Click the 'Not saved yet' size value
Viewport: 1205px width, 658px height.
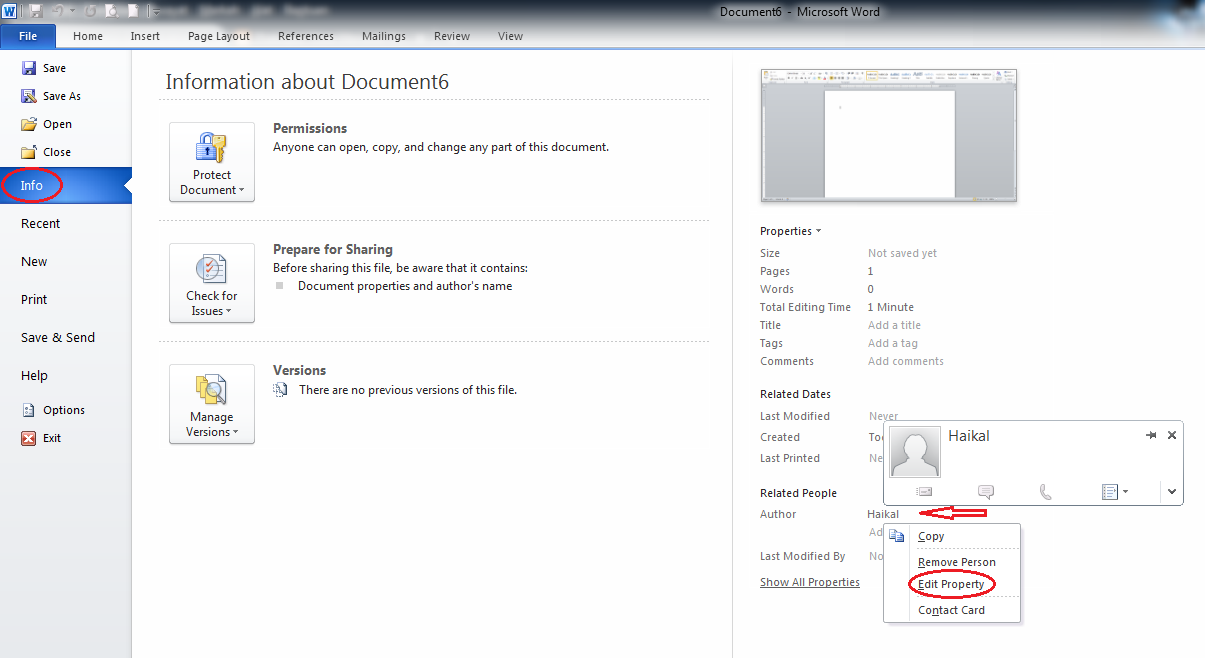click(902, 253)
